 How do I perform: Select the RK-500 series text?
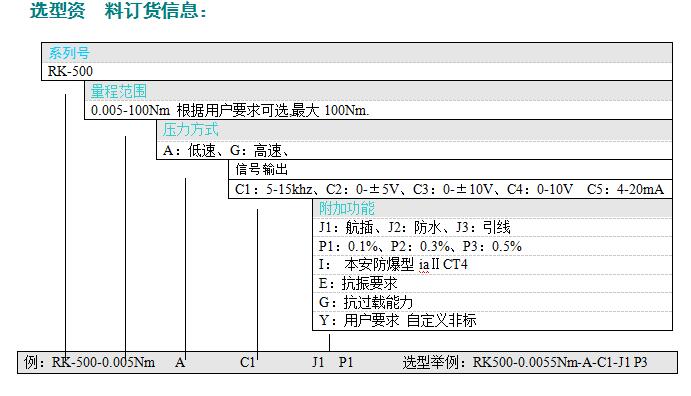(70, 71)
